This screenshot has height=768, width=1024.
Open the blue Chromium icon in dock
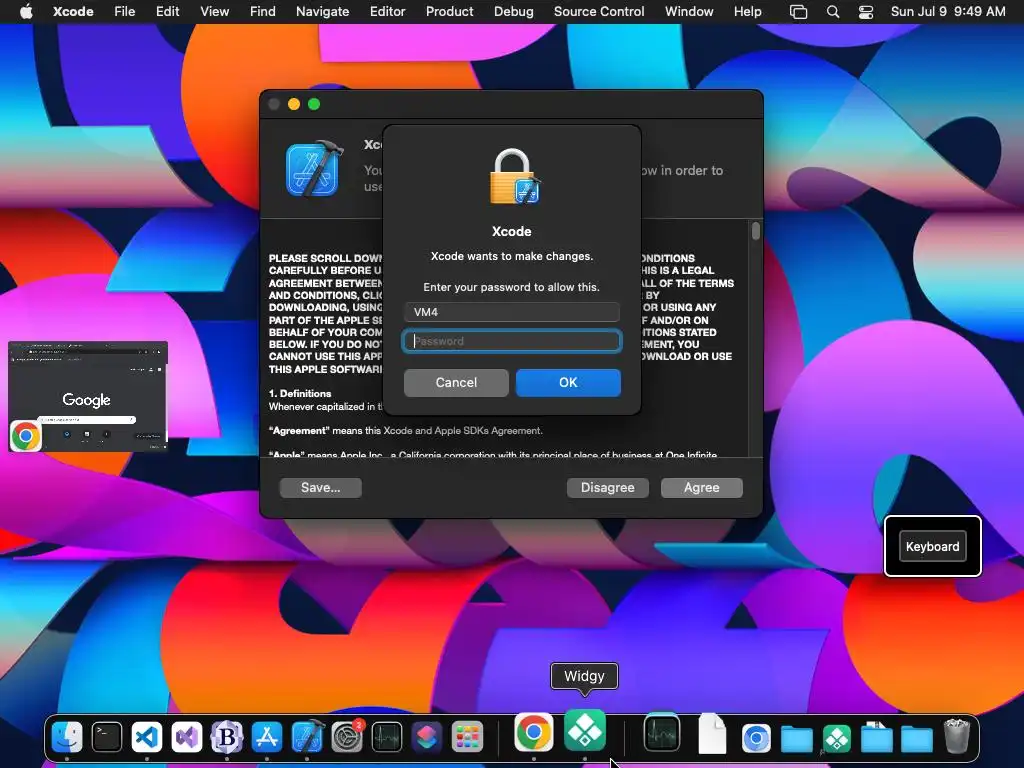(756, 738)
